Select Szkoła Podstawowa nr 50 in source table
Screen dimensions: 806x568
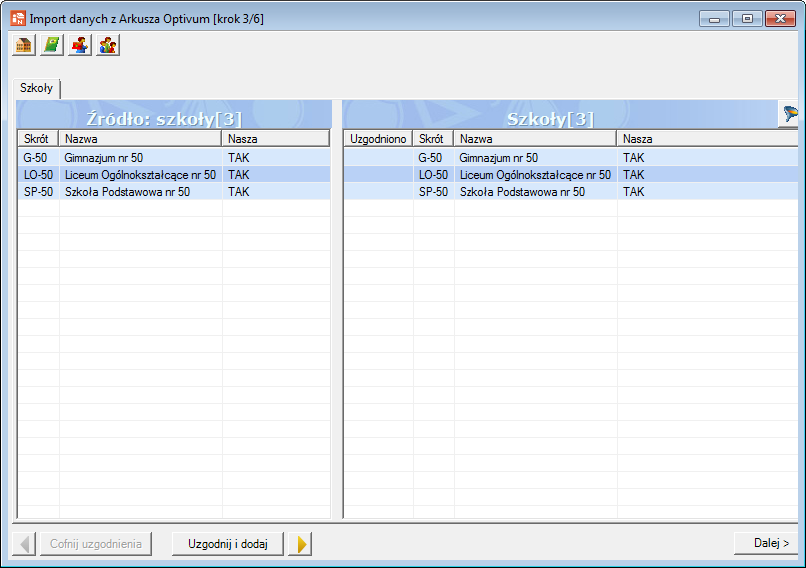click(x=127, y=192)
